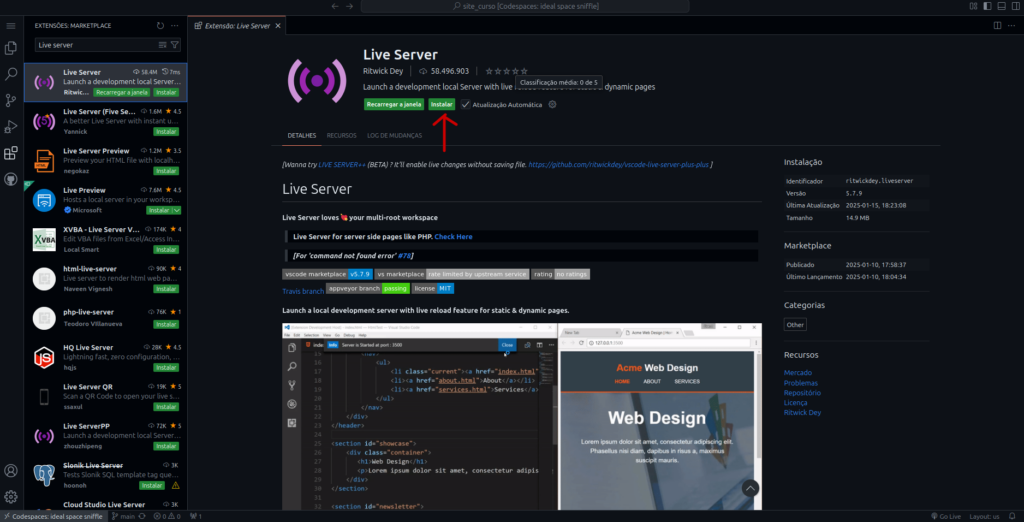The height and width of the screenshot is (522, 1024).
Task: Click Recarregar a janela on extension page
Action: [394, 105]
